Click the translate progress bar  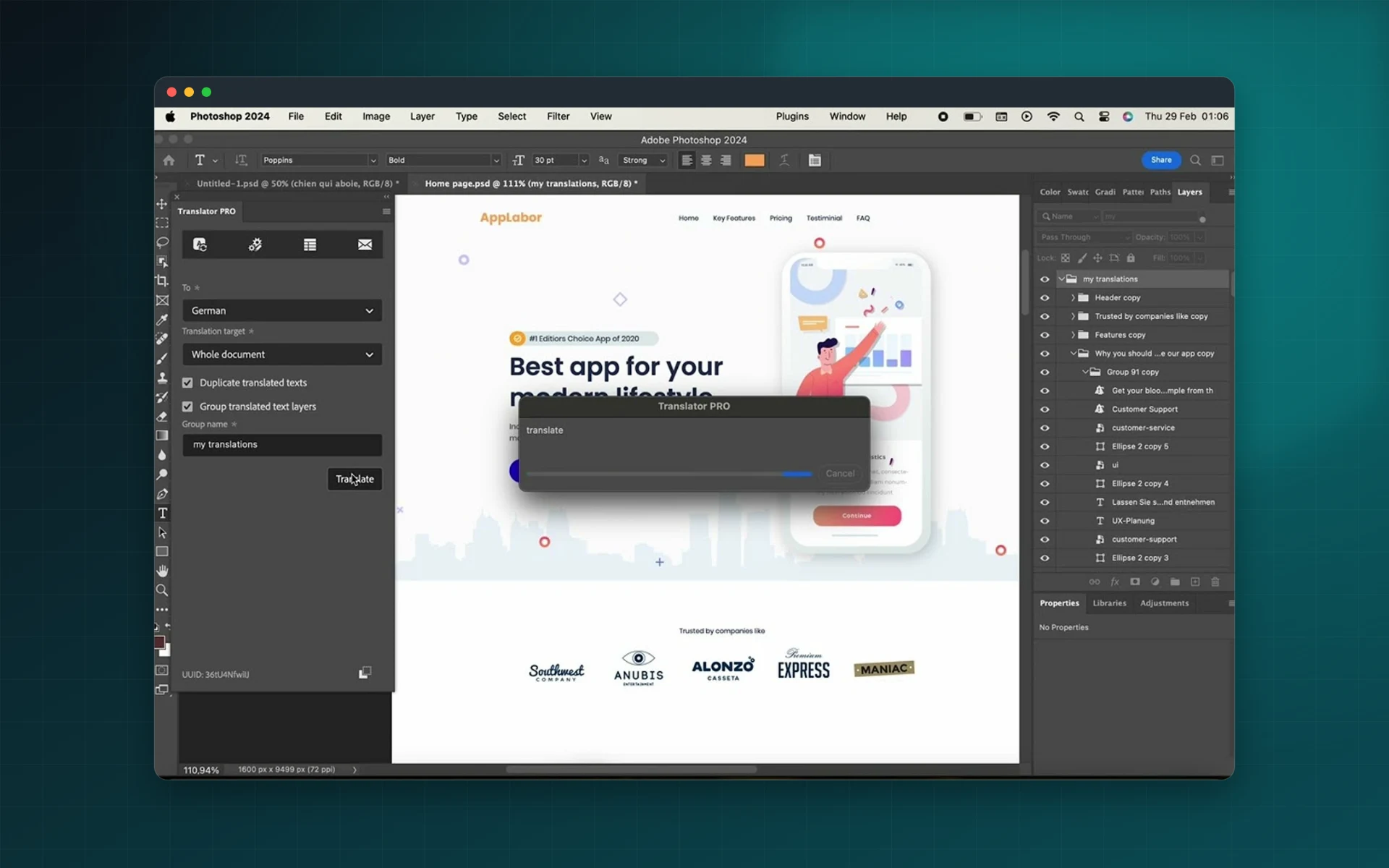[669, 474]
